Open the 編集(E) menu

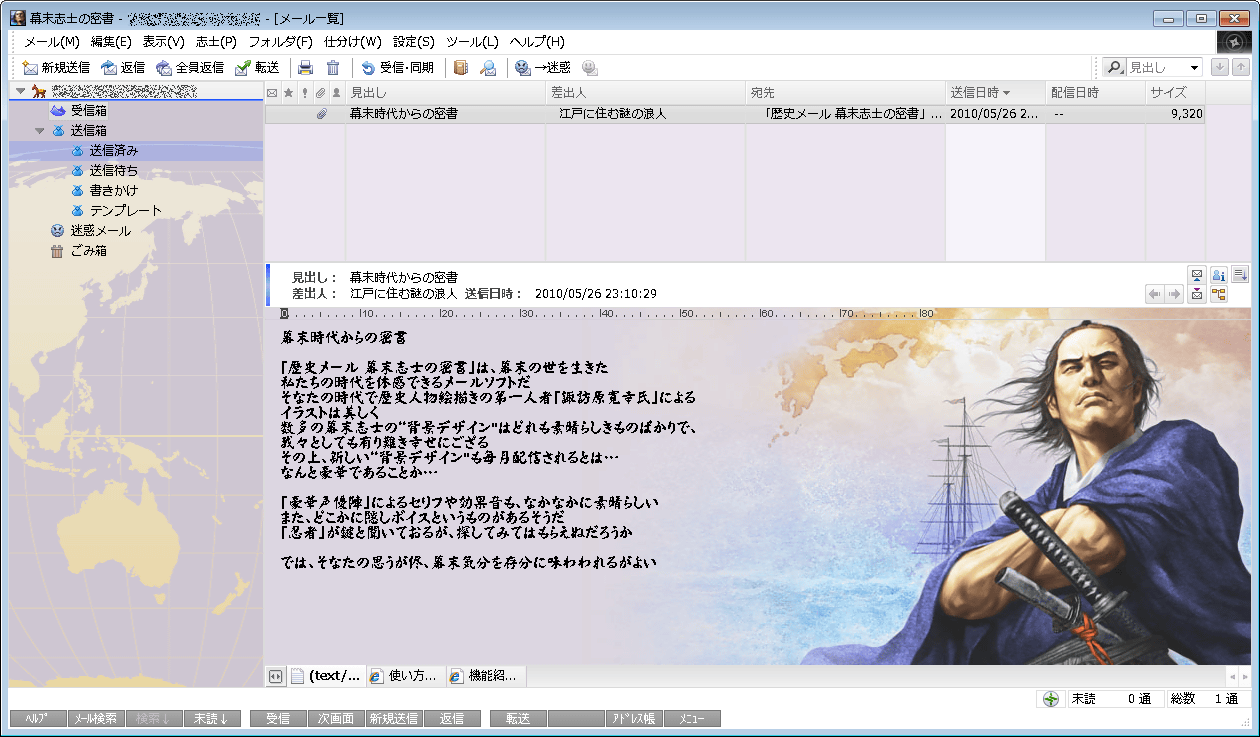(x=110, y=42)
